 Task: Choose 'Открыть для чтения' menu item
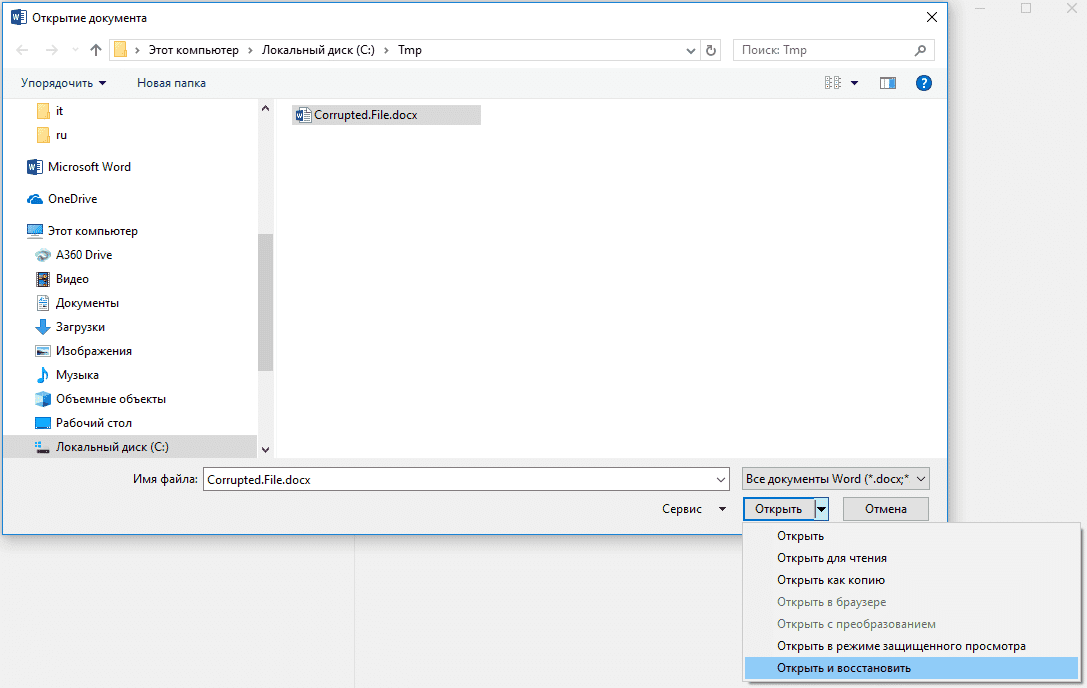point(912,558)
